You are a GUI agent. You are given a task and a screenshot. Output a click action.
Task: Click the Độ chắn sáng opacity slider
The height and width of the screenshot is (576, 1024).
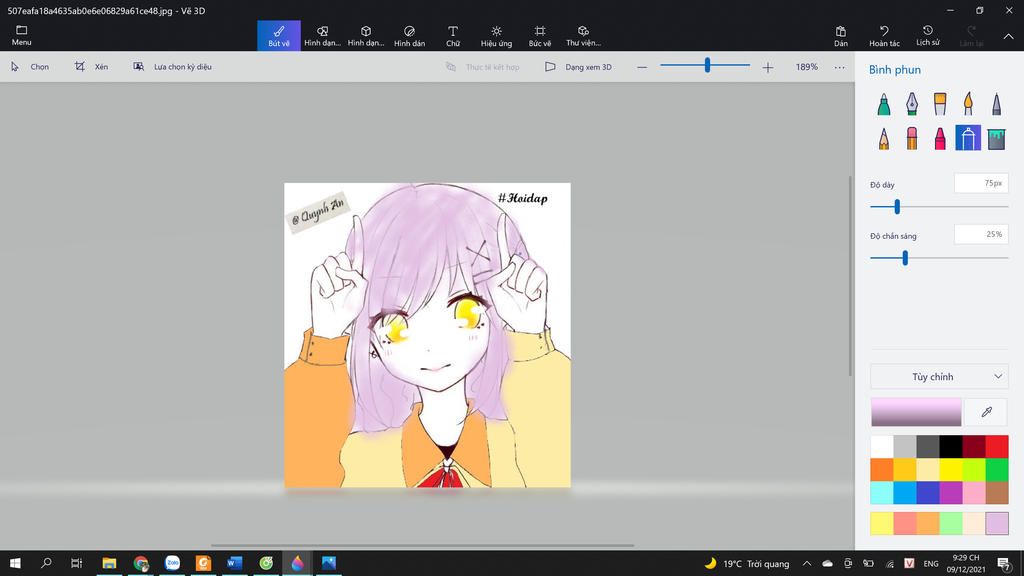pyautogui.click(x=939, y=258)
